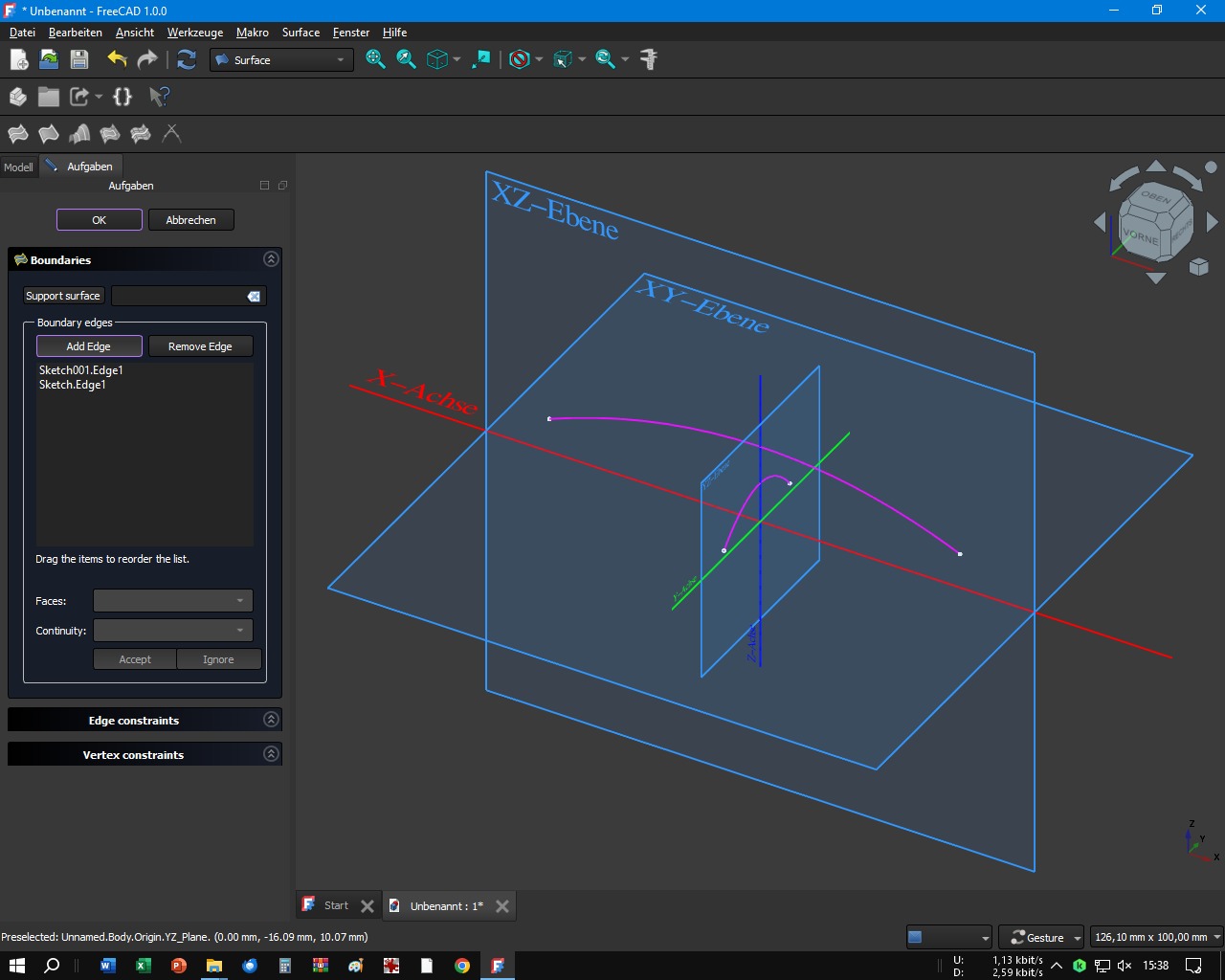Viewport: 1225px width, 980px height.
Task: Fit the selection in the view
Action: 406,59
